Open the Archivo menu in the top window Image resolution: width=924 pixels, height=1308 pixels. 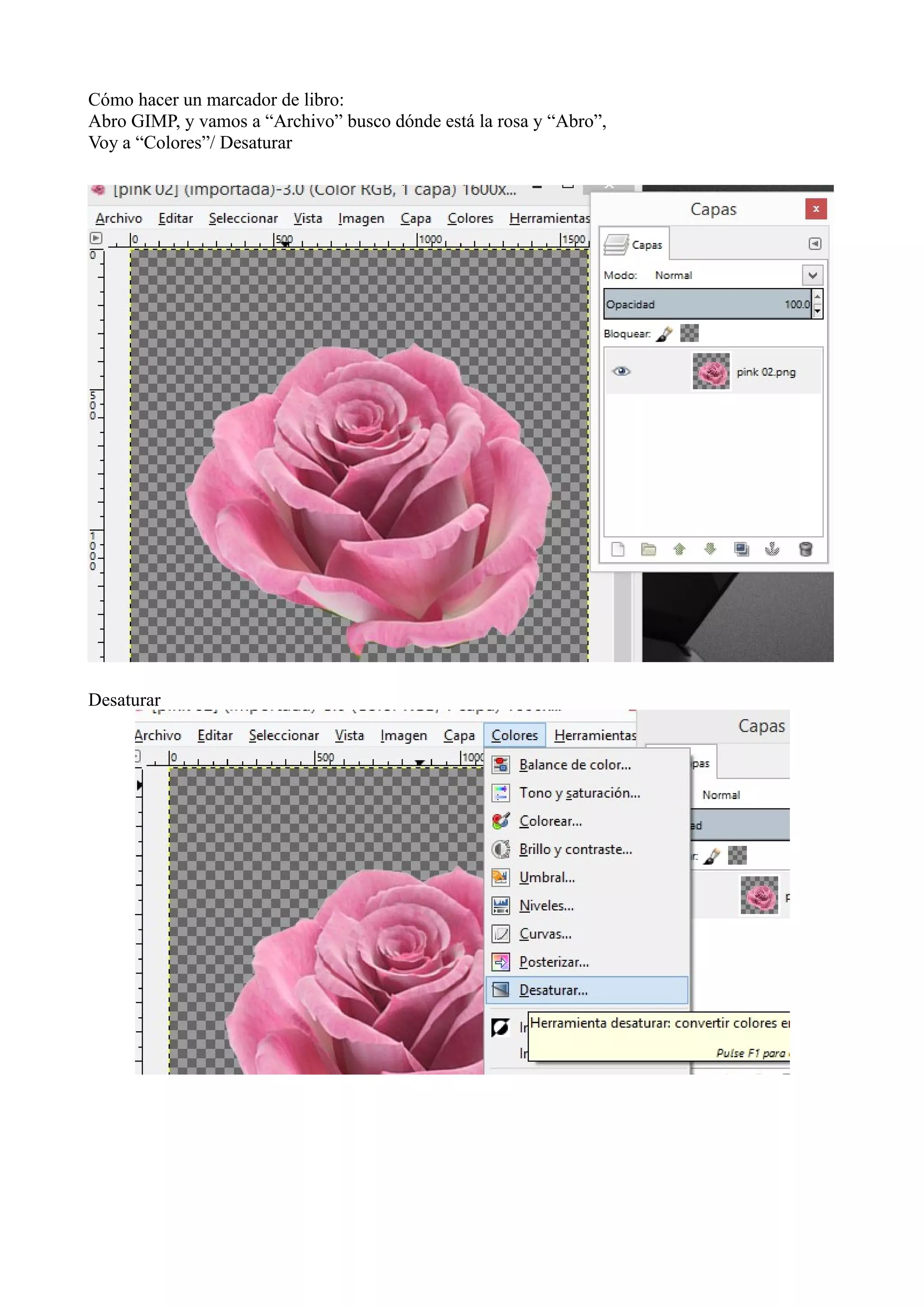[x=118, y=218]
